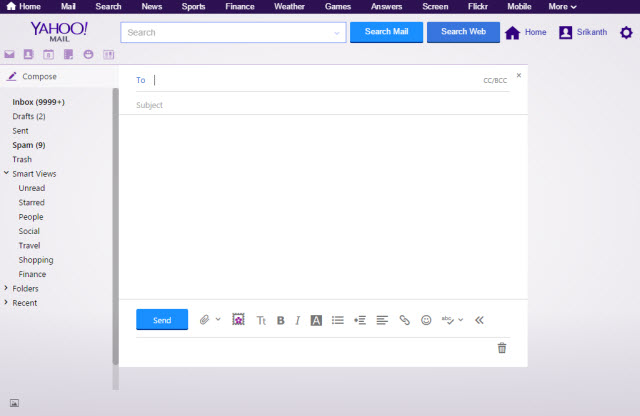Open the Spam (9) folder
The image size is (640, 416).
click(29, 145)
